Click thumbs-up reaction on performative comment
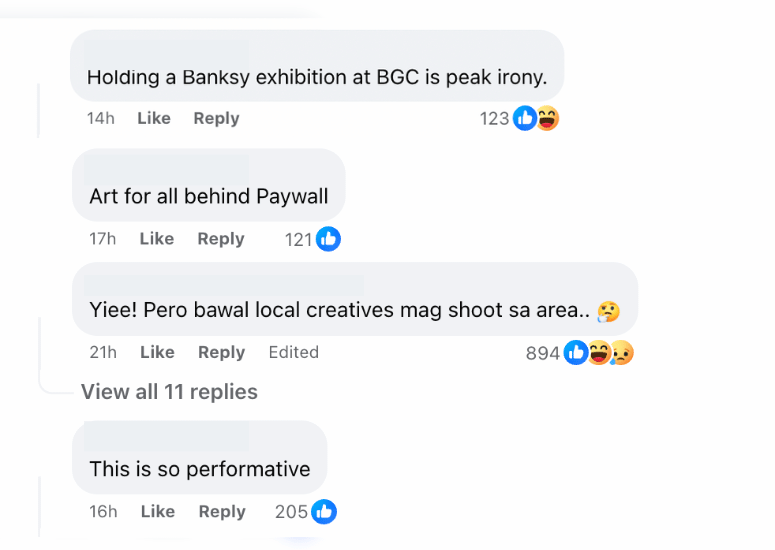 [x=324, y=511]
